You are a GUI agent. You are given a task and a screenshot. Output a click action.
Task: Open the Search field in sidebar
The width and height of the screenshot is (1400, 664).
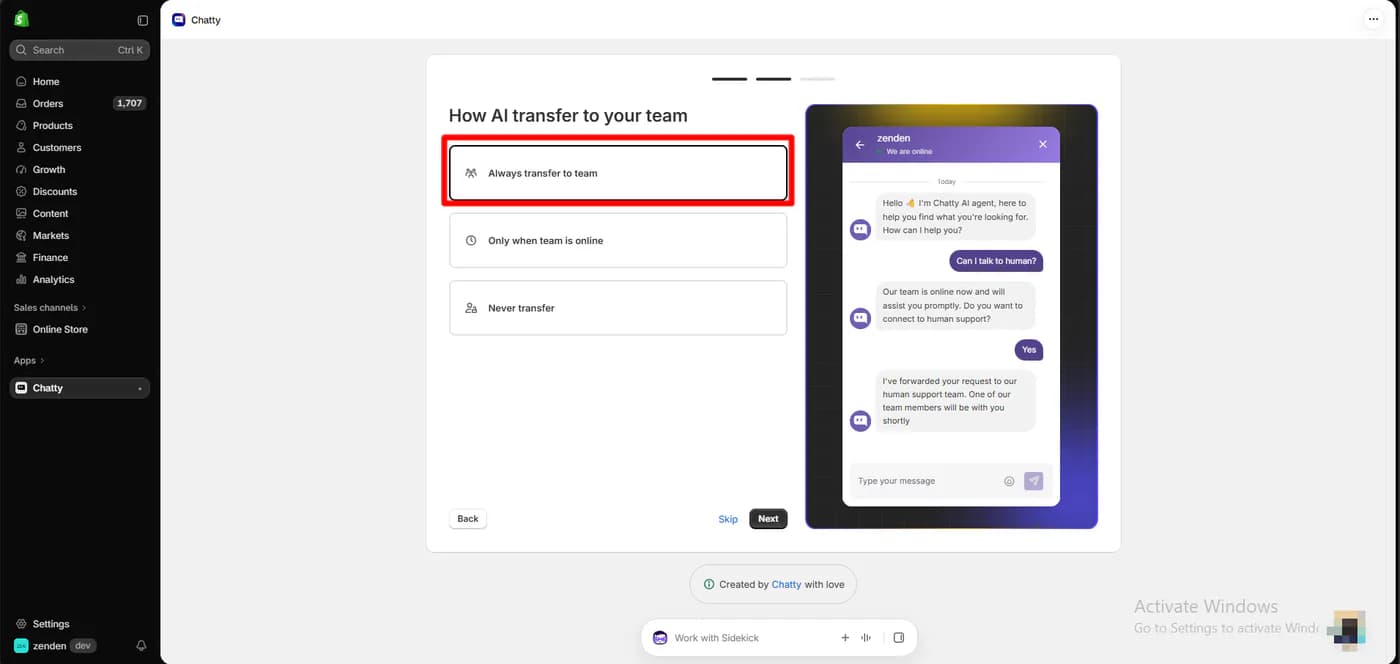pos(80,50)
